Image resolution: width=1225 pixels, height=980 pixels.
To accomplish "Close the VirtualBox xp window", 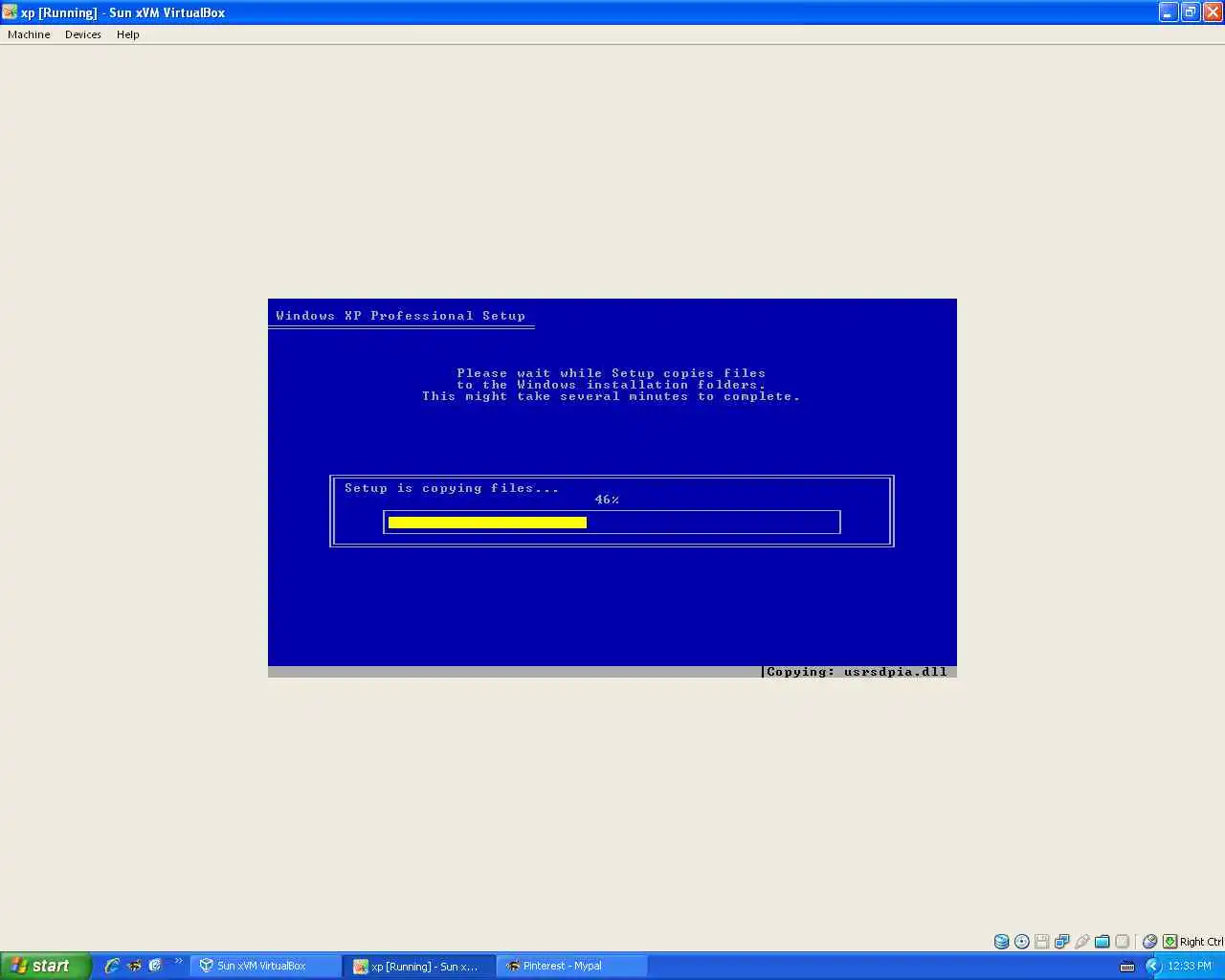I will [1212, 12].
